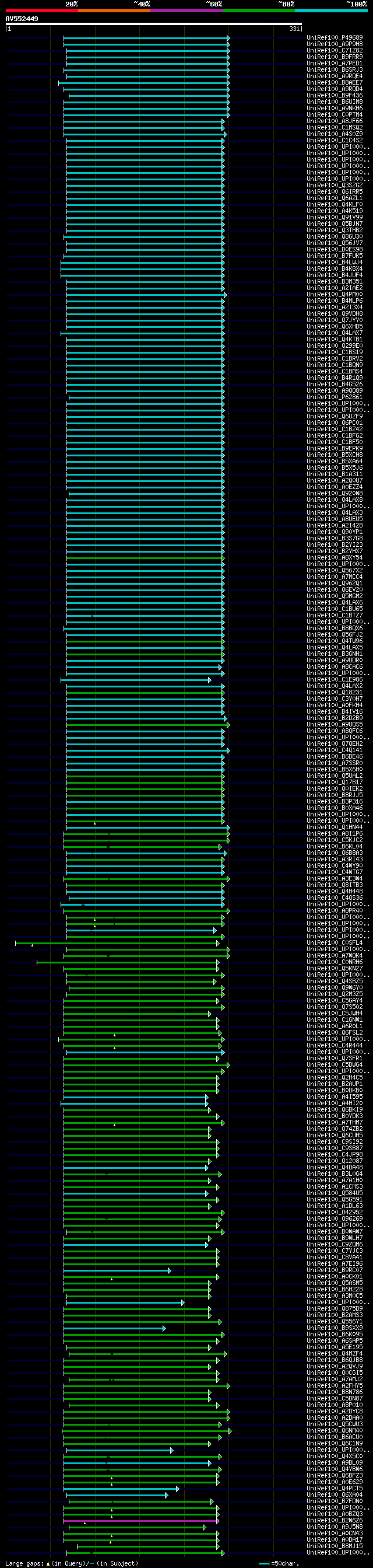Select hit label UniRef100_B4G526
Screen dimensions: 373x1568
pyautogui.click(x=335, y=384)
